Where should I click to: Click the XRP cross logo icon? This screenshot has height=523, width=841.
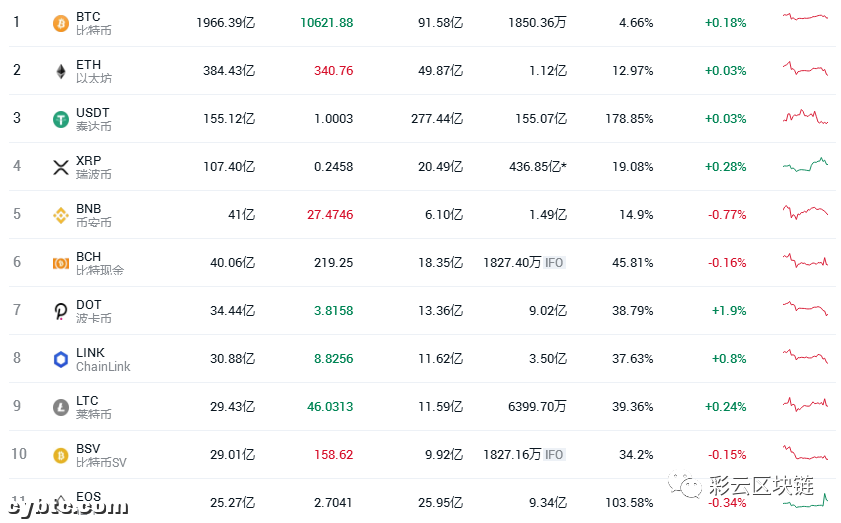click(x=61, y=167)
